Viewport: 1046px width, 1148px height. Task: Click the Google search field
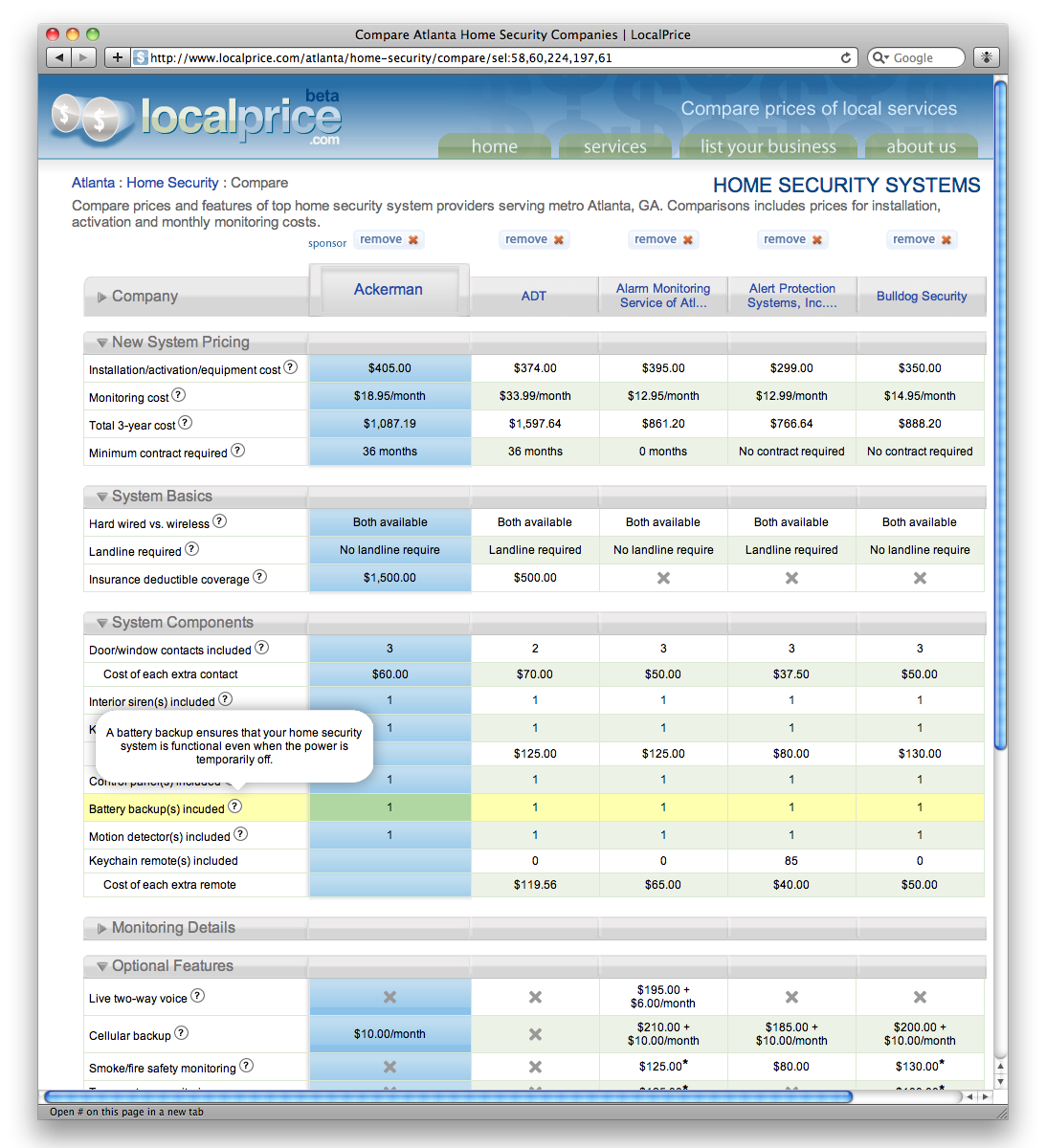coord(916,57)
